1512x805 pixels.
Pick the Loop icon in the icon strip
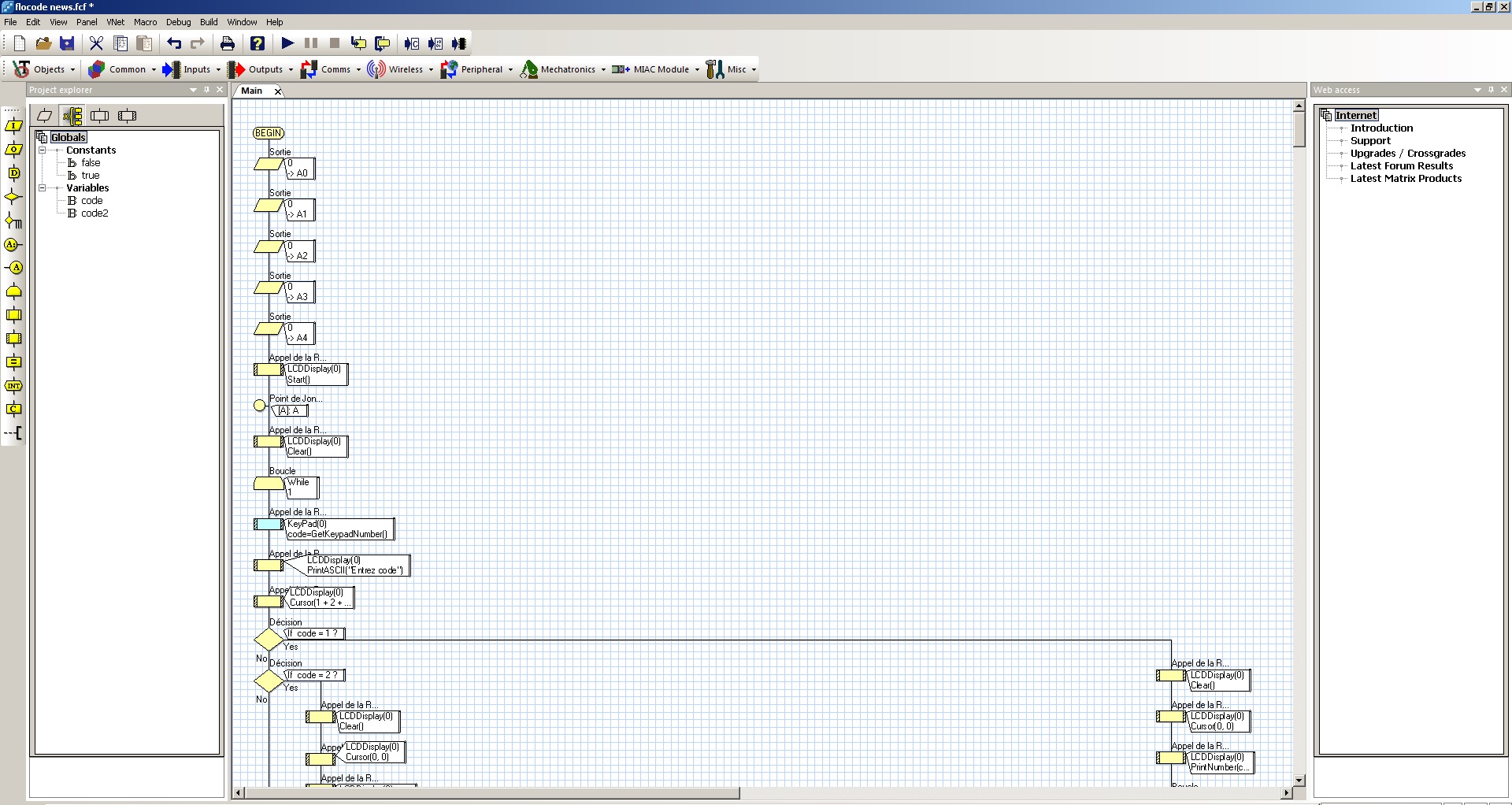click(13, 291)
